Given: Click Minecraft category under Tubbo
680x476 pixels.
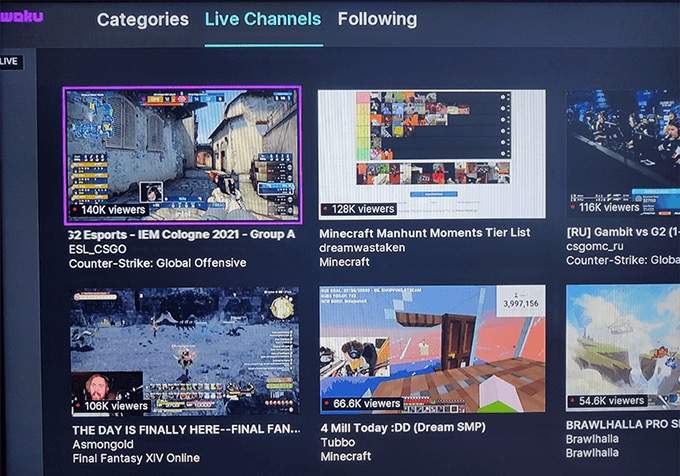Looking at the screenshot, I should point(346,456).
